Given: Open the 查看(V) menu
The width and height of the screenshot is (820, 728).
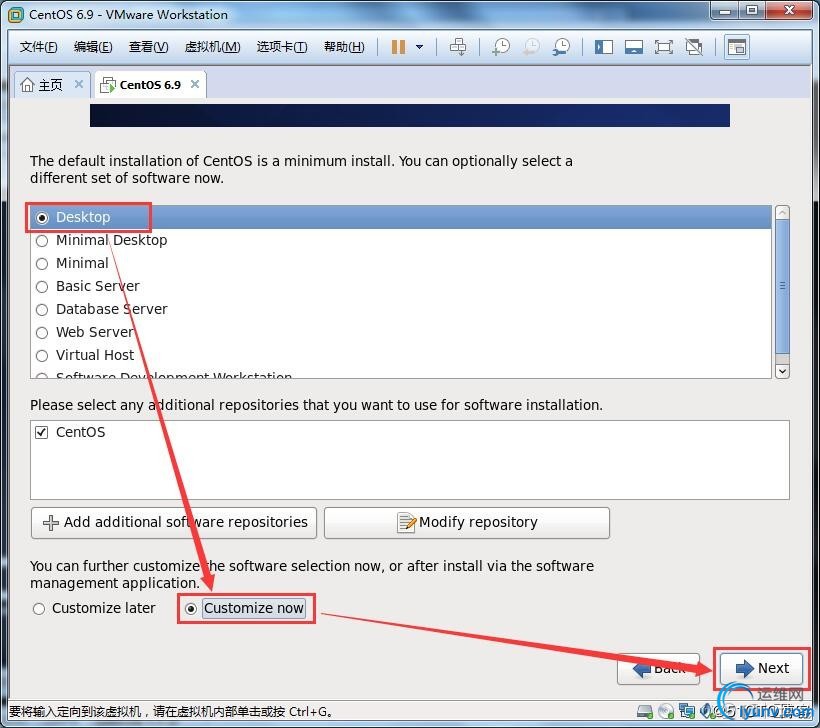Looking at the screenshot, I should tap(149, 47).
